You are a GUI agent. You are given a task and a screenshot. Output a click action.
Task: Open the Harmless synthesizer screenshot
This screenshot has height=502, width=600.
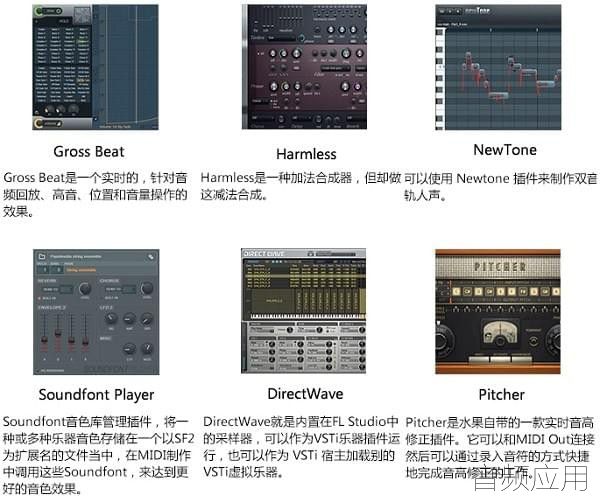point(304,67)
